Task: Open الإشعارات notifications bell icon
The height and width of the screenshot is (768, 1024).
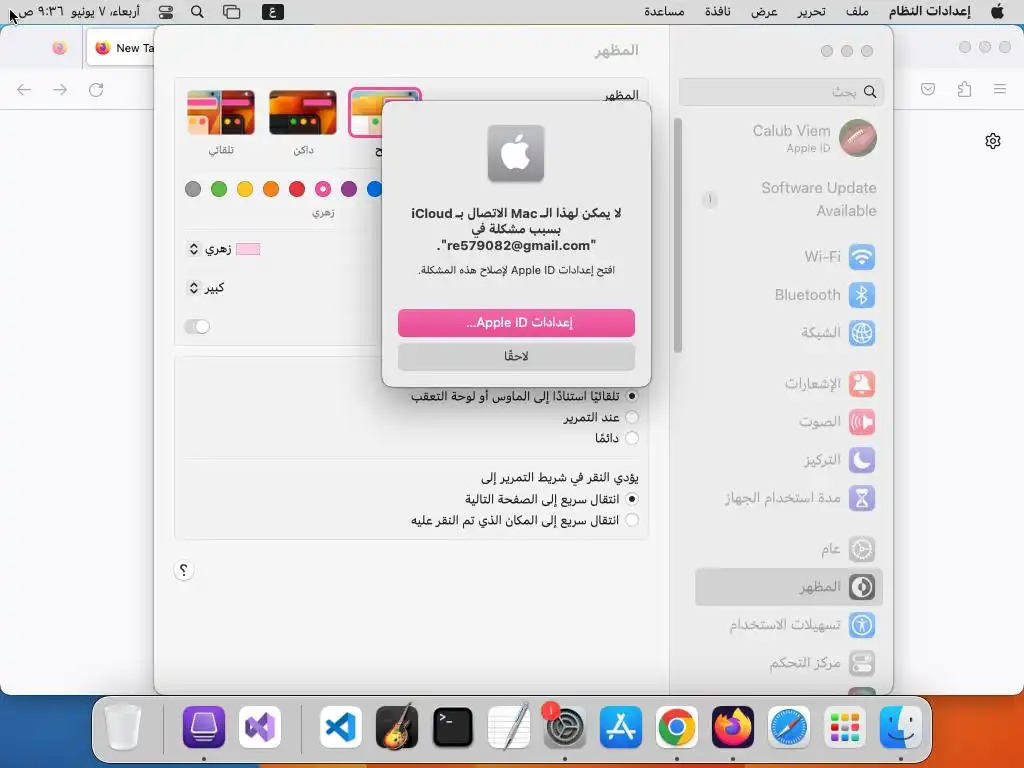Action: coord(861,384)
